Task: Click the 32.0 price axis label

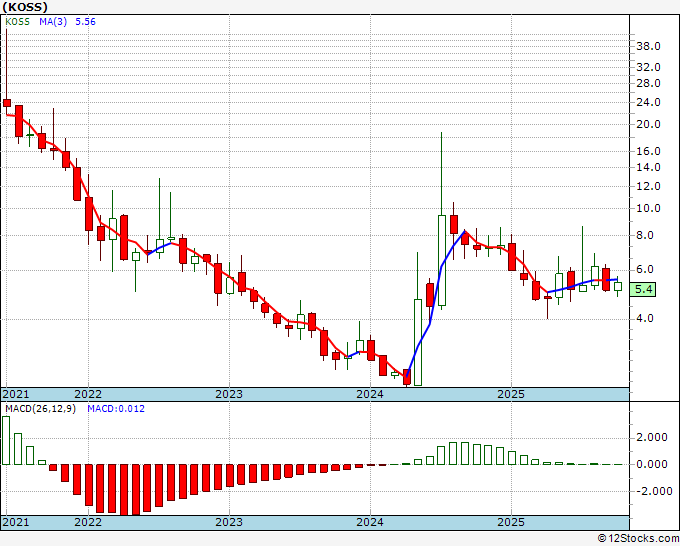Action: pos(648,67)
